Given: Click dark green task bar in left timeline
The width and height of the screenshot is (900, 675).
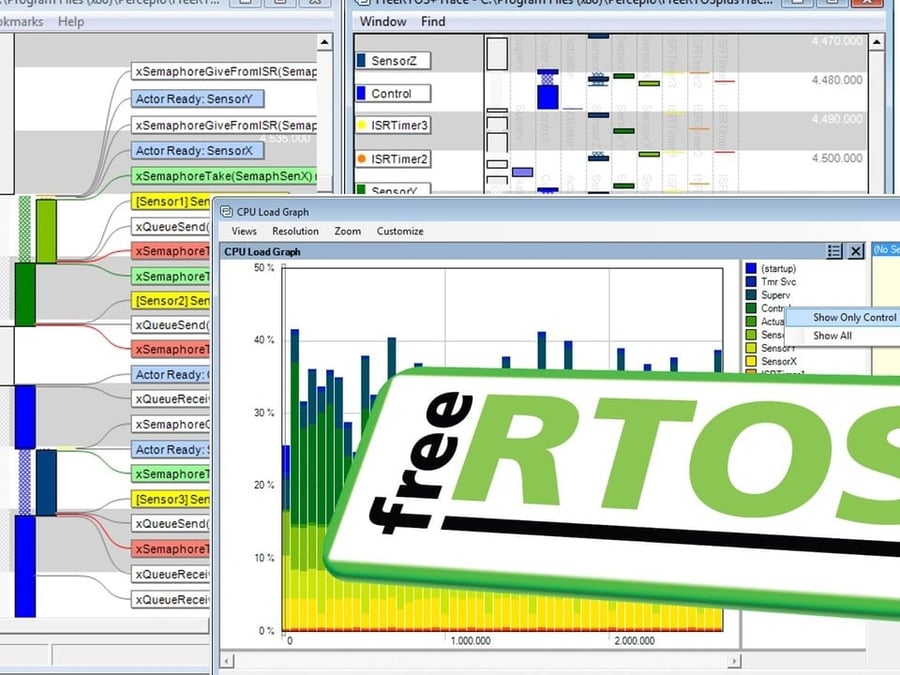Looking at the screenshot, I should point(25,294).
